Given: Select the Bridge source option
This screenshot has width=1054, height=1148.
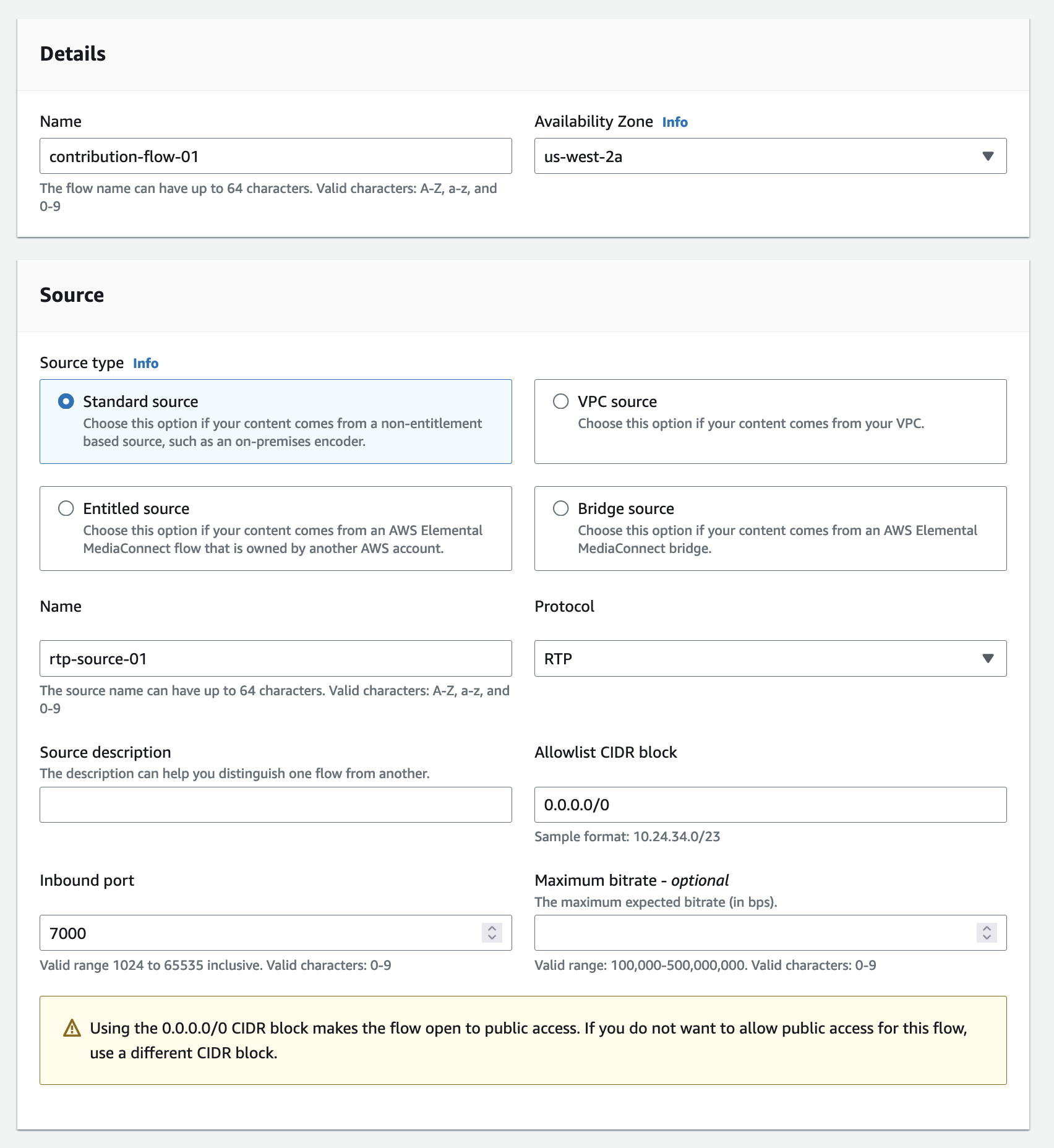Looking at the screenshot, I should (x=561, y=508).
